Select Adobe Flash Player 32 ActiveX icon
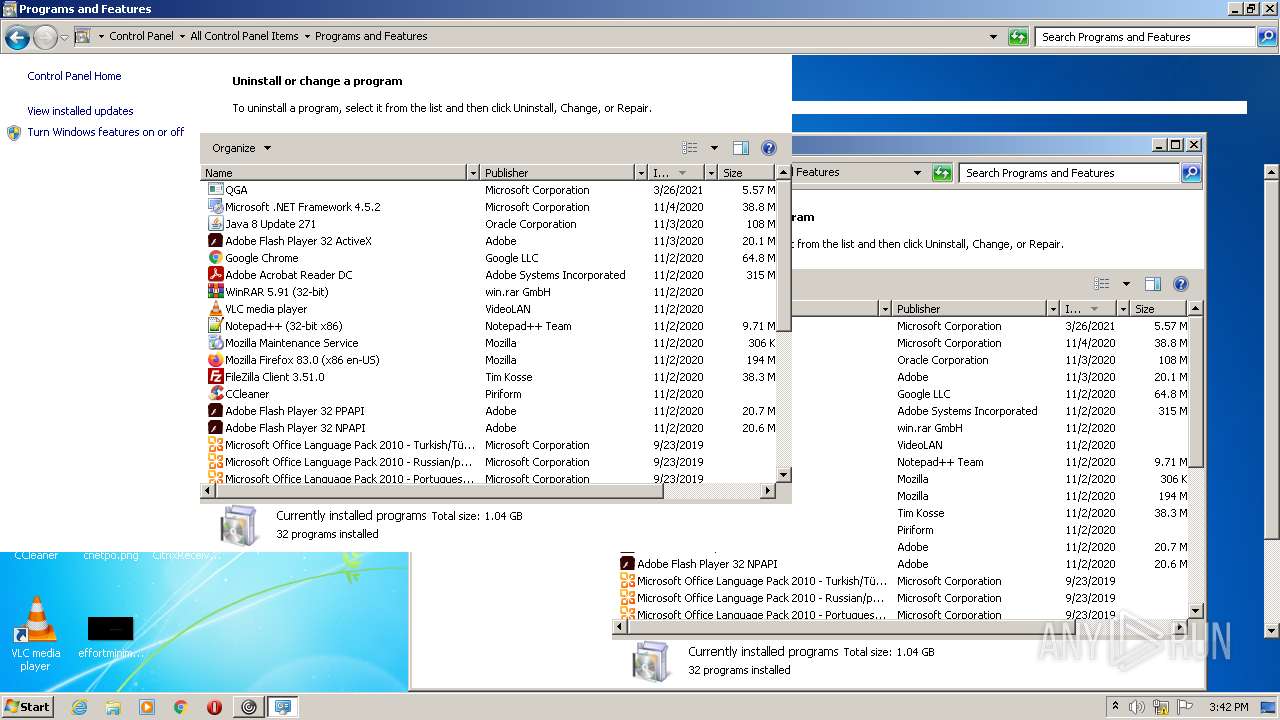Viewport: 1280px width, 720px height. (215, 241)
